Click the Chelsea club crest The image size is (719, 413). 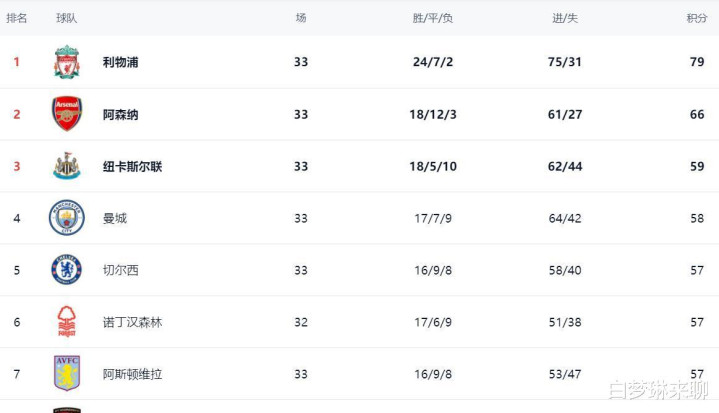(x=67, y=270)
